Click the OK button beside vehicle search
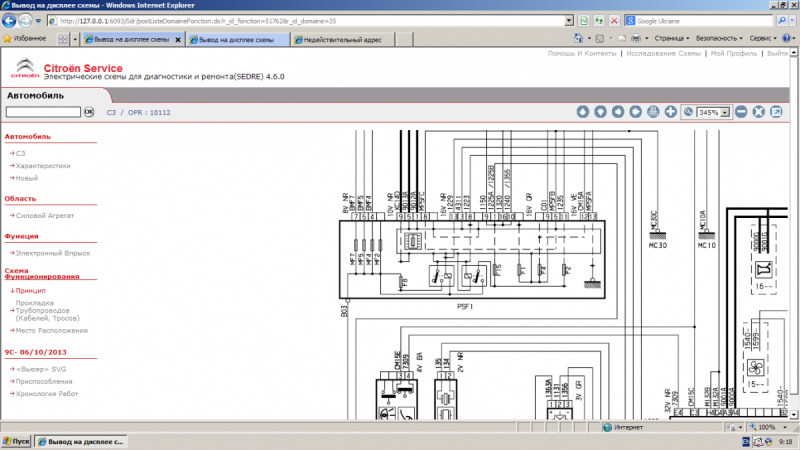800x450 pixels. point(88,112)
